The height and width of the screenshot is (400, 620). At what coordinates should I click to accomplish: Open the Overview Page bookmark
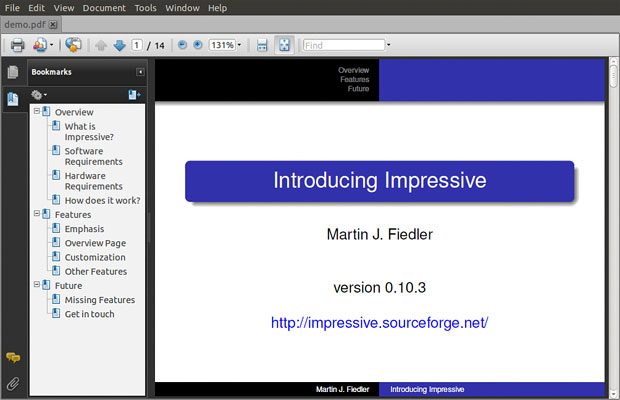pos(95,243)
